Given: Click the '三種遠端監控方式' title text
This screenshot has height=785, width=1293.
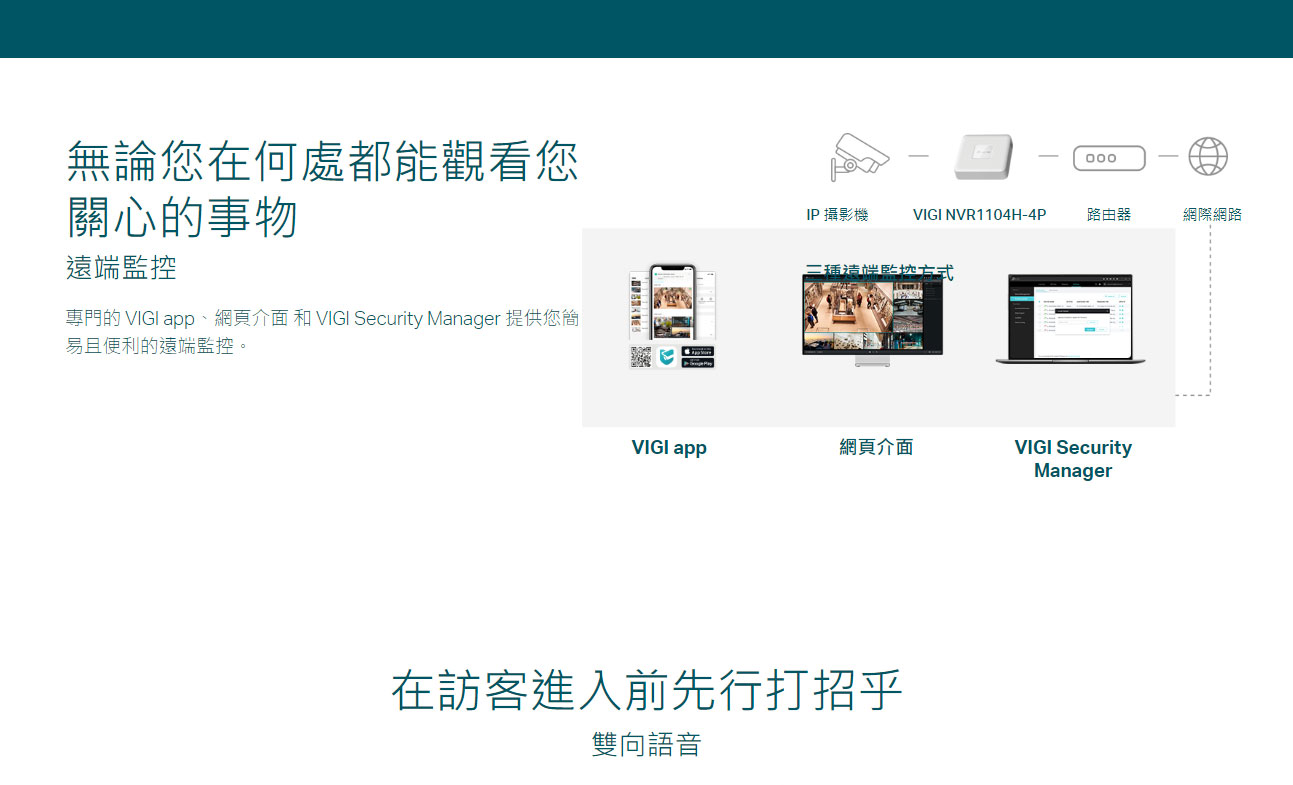Looking at the screenshot, I should [879, 271].
